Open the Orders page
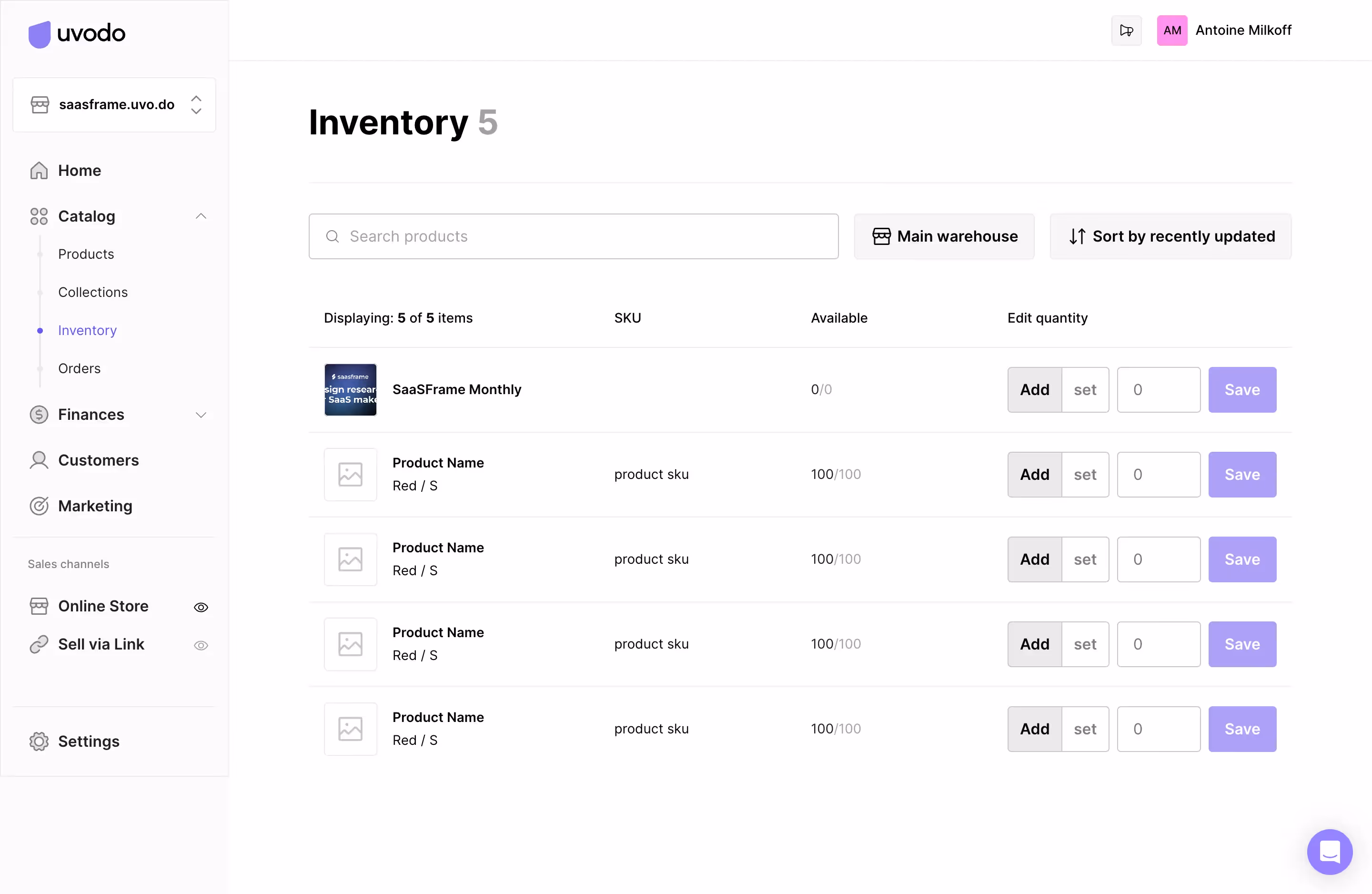 pyautogui.click(x=79, y=368)
